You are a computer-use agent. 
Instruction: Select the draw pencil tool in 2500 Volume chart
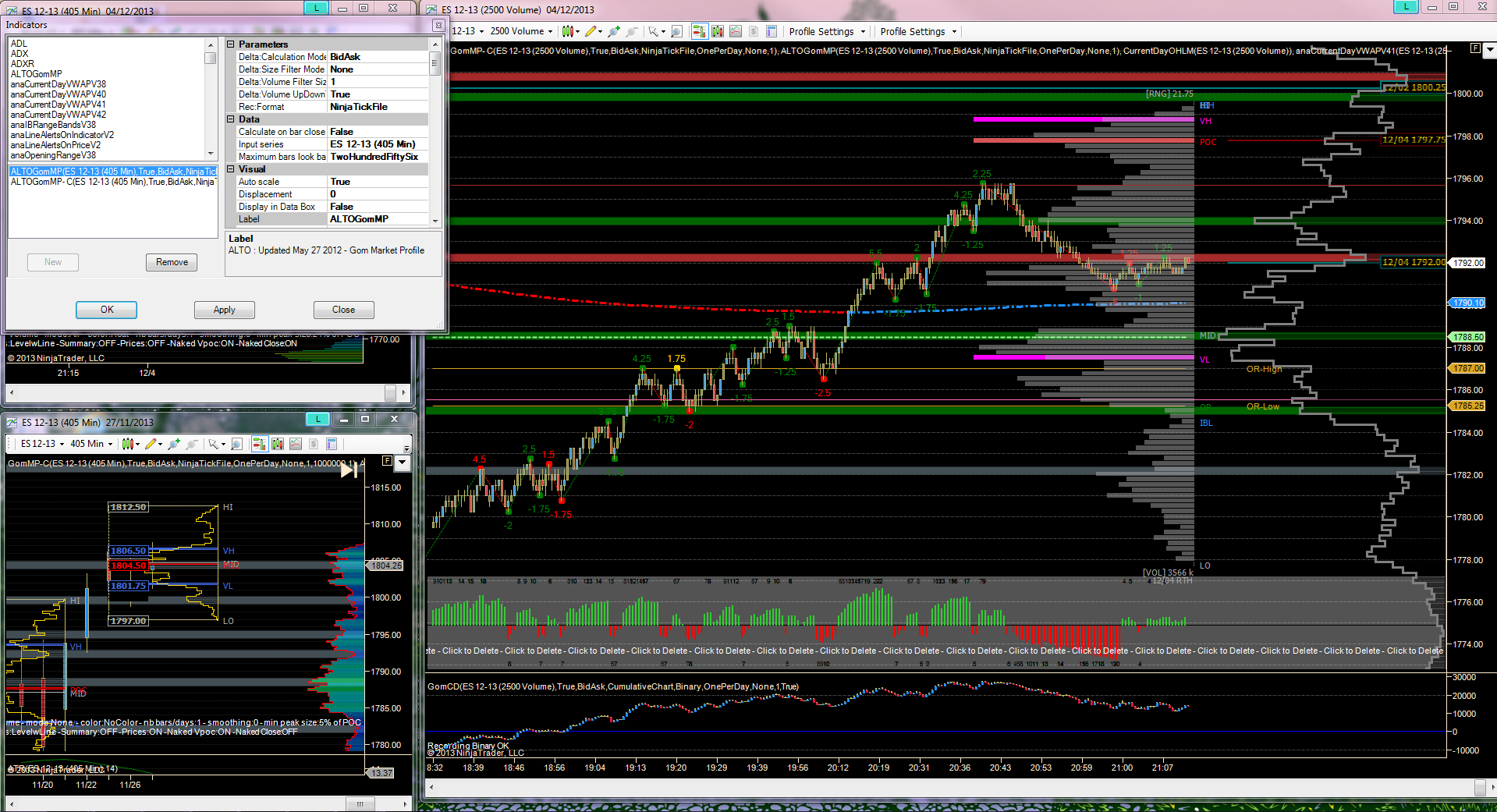point(594,31)
